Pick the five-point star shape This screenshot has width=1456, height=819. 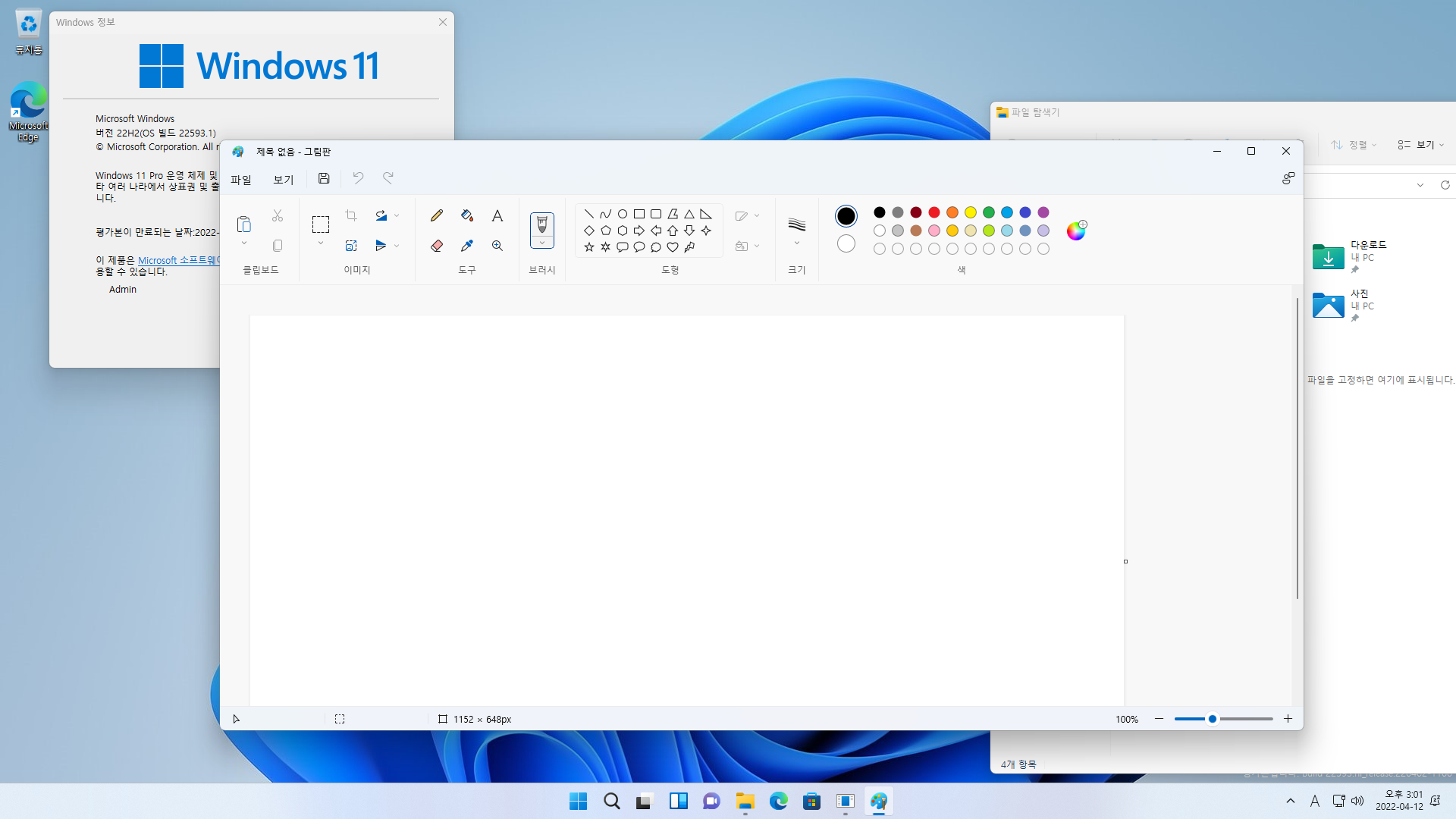589,247
